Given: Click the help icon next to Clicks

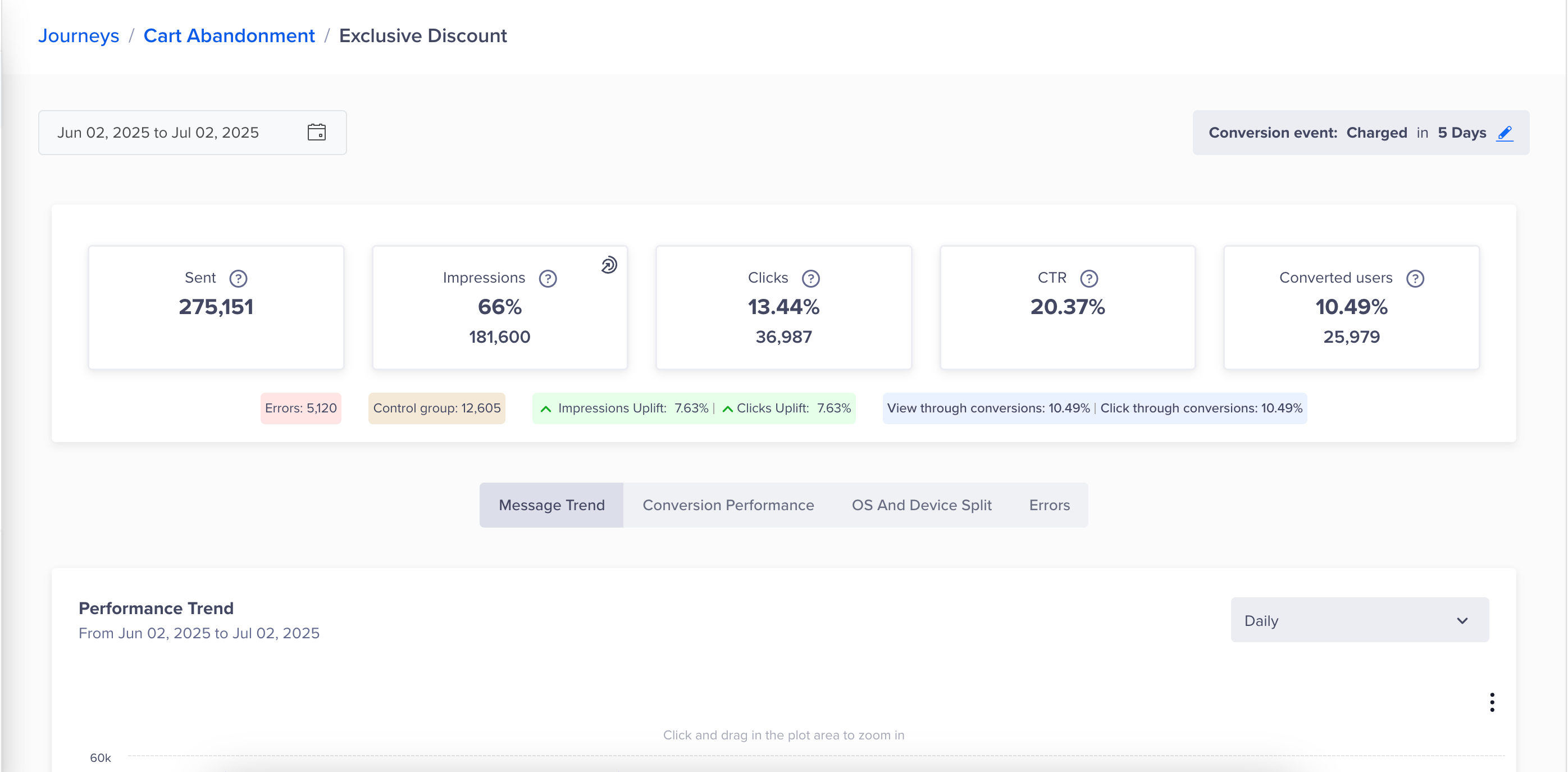Looking at the screenshot, I should point(810,278).
